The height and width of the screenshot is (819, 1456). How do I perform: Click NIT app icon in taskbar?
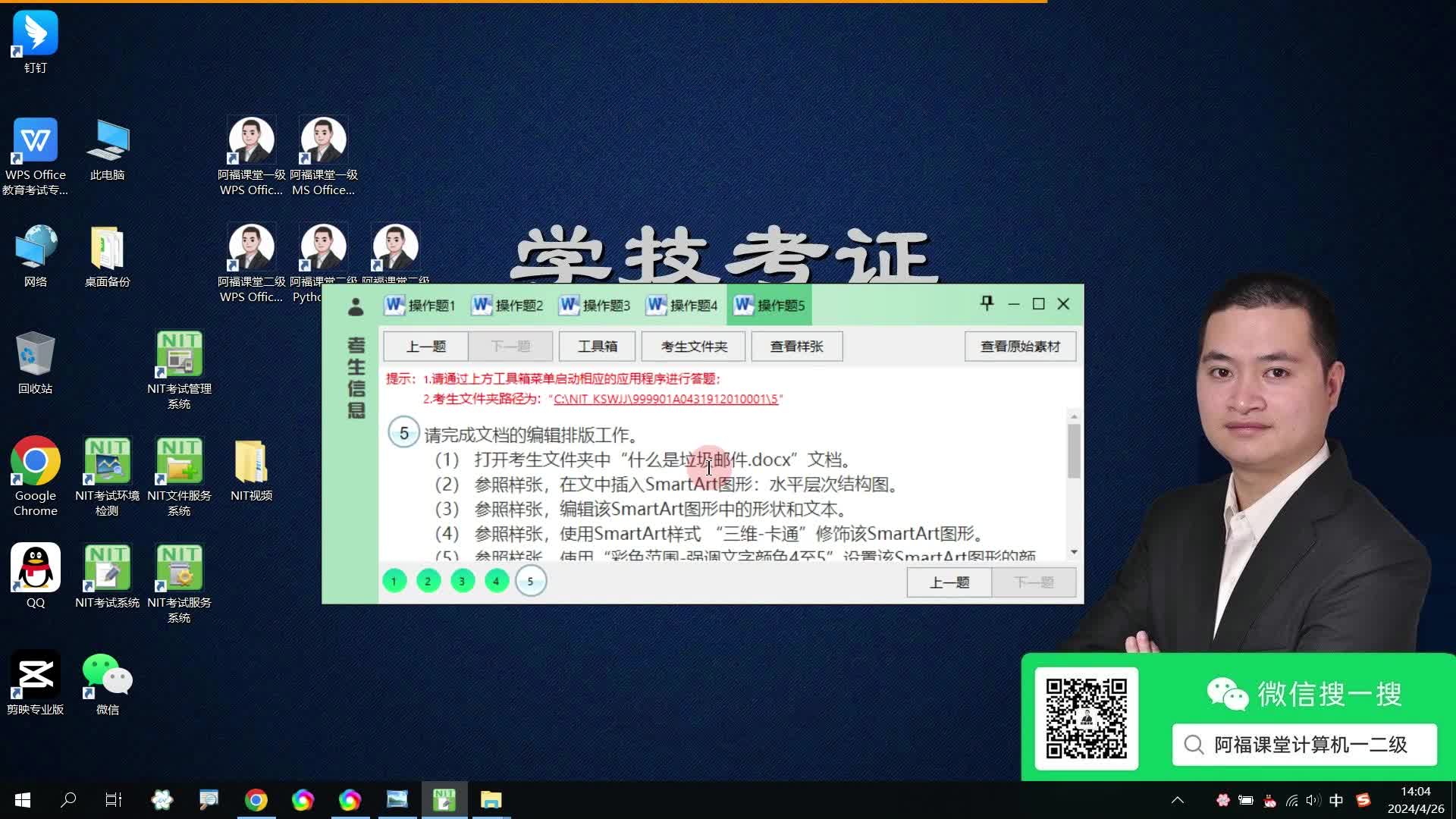pos(444,800)
